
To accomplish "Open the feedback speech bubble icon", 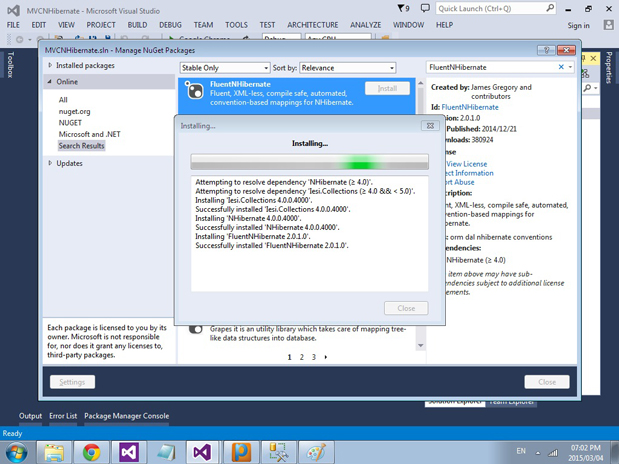I will coord(425,8).
